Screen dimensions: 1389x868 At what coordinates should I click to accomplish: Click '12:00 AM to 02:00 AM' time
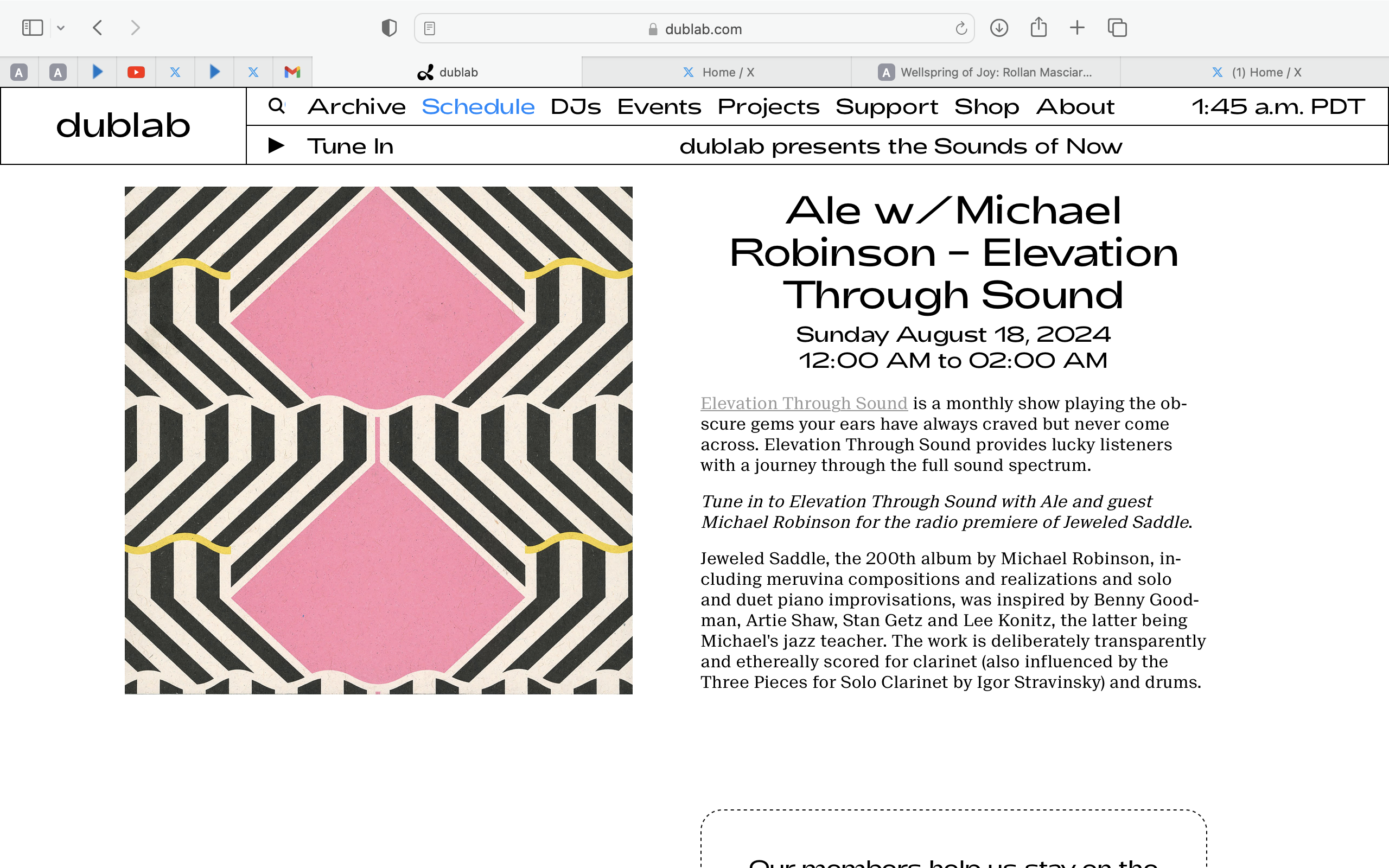953,361
